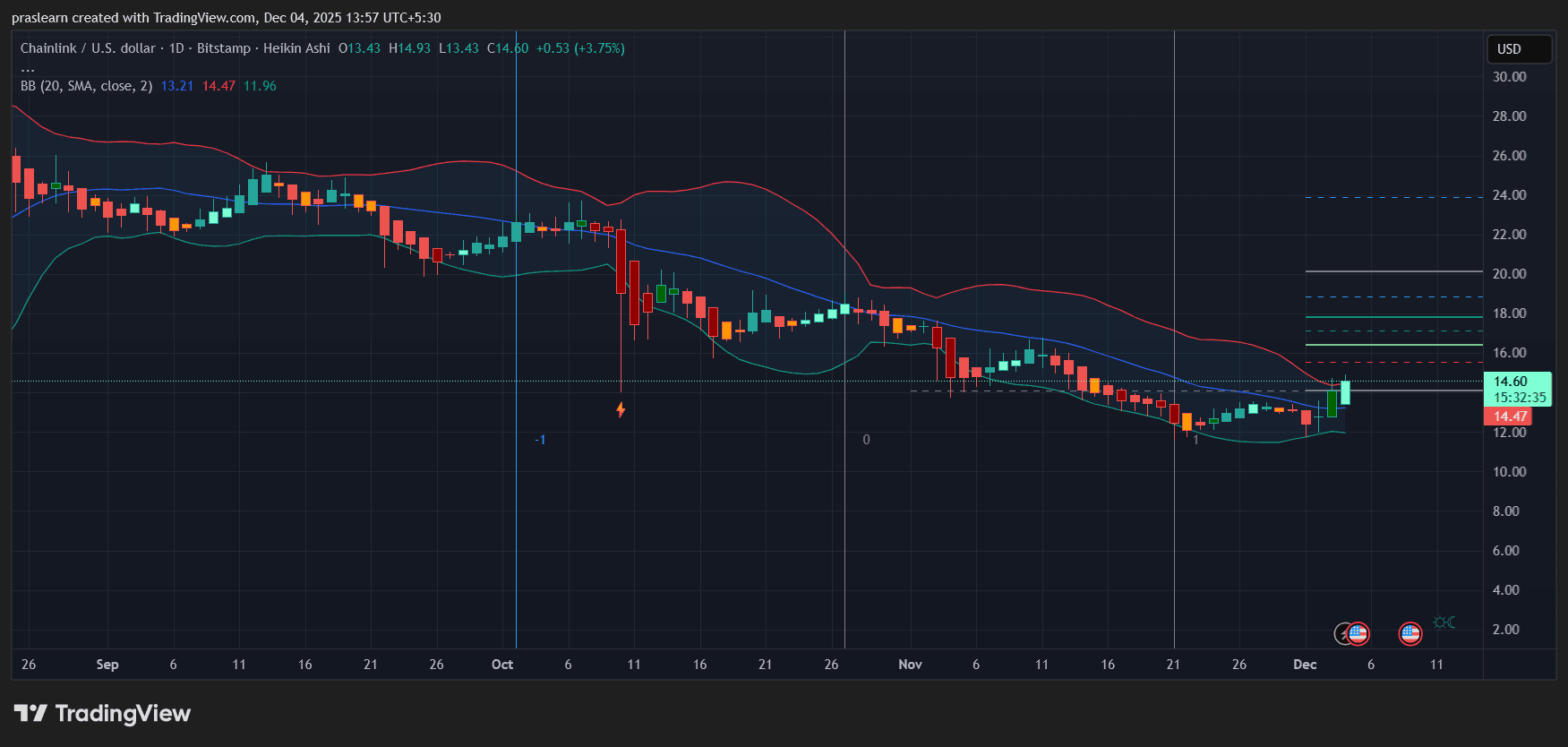
Task: Select the BB (20, SMA, close, 2) indicator label
Action: click(86, 86)
